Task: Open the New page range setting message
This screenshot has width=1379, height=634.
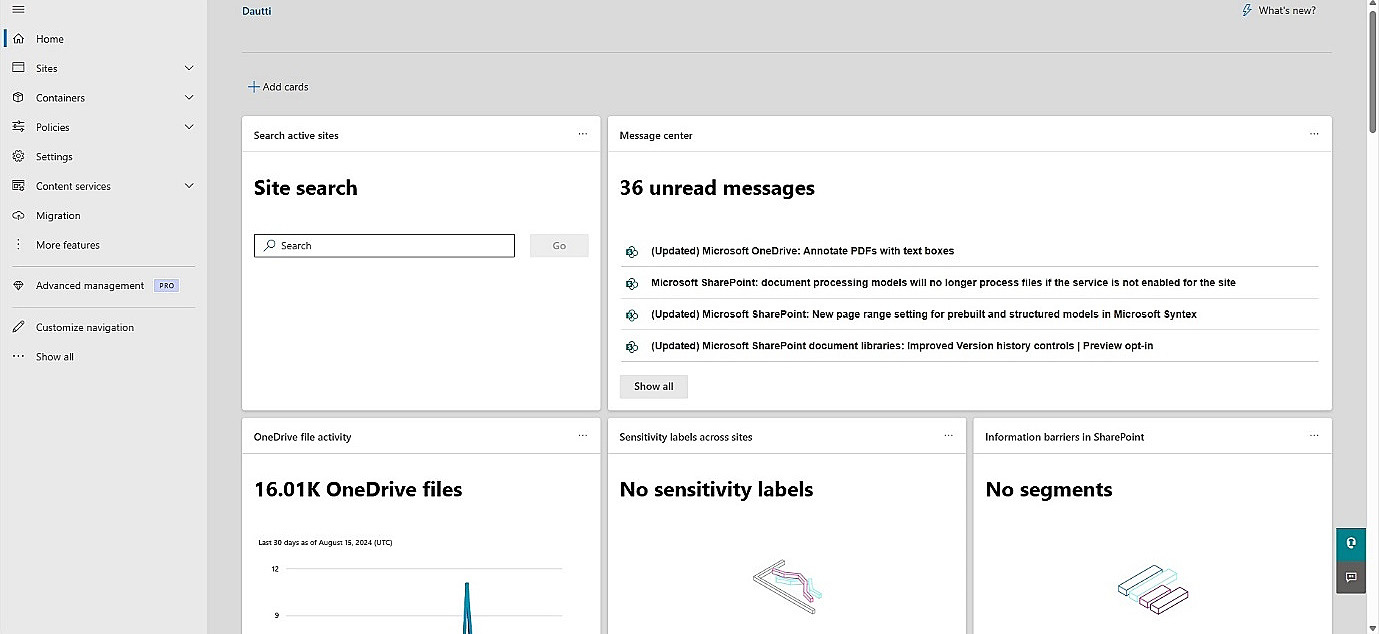Action: click(923, 314)
